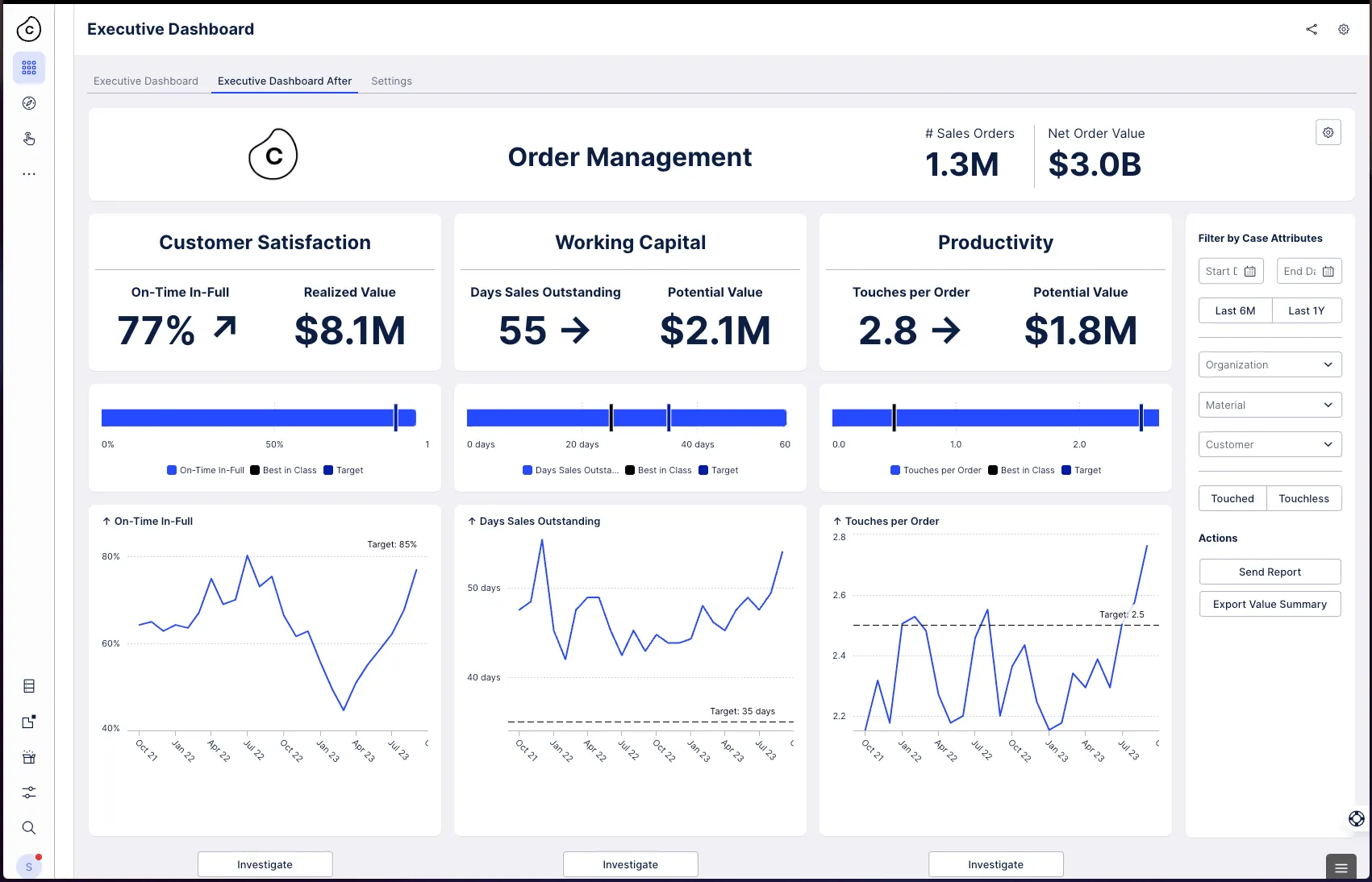Viewport: 1372px width, 882px height.
Task: Click the Target: 85% label
Action: tap(392, 544)
